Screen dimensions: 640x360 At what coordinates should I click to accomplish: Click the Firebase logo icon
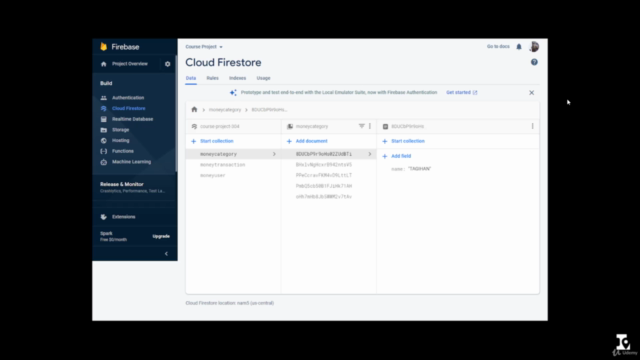[x=104, y=47]
